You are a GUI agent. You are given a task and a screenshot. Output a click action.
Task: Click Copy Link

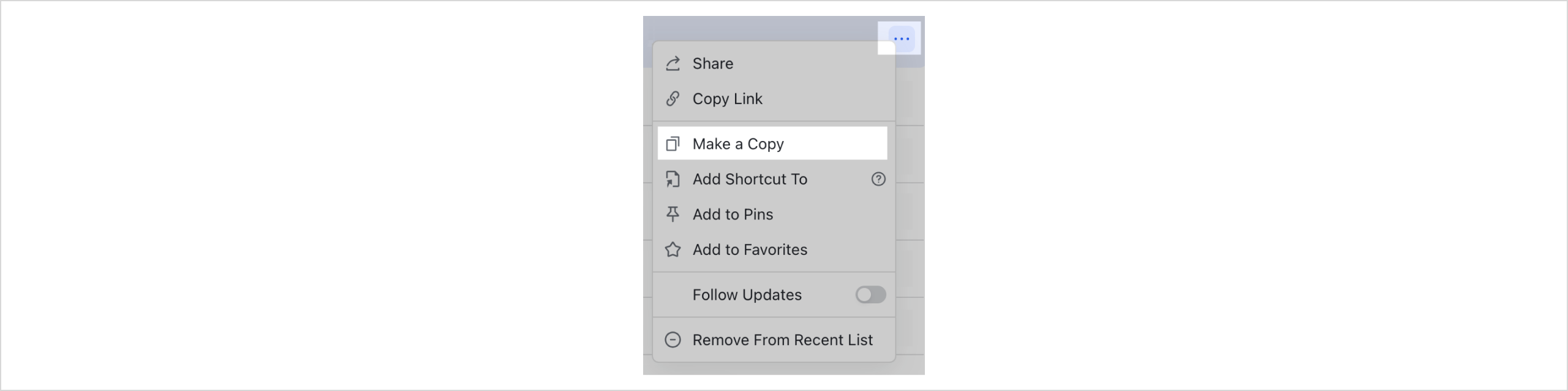(726, 98)
